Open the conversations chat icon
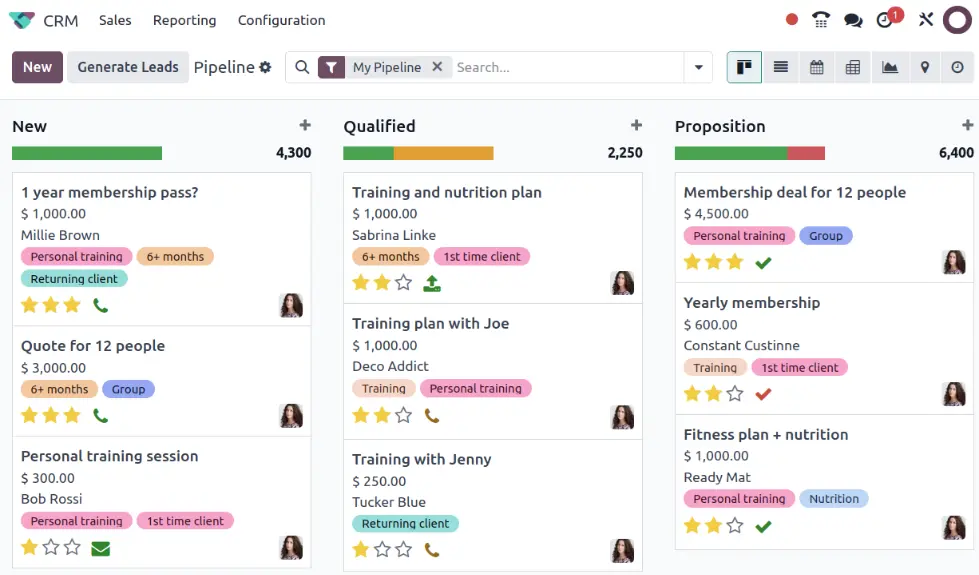 pyautogui.click(x=853, y=21)
